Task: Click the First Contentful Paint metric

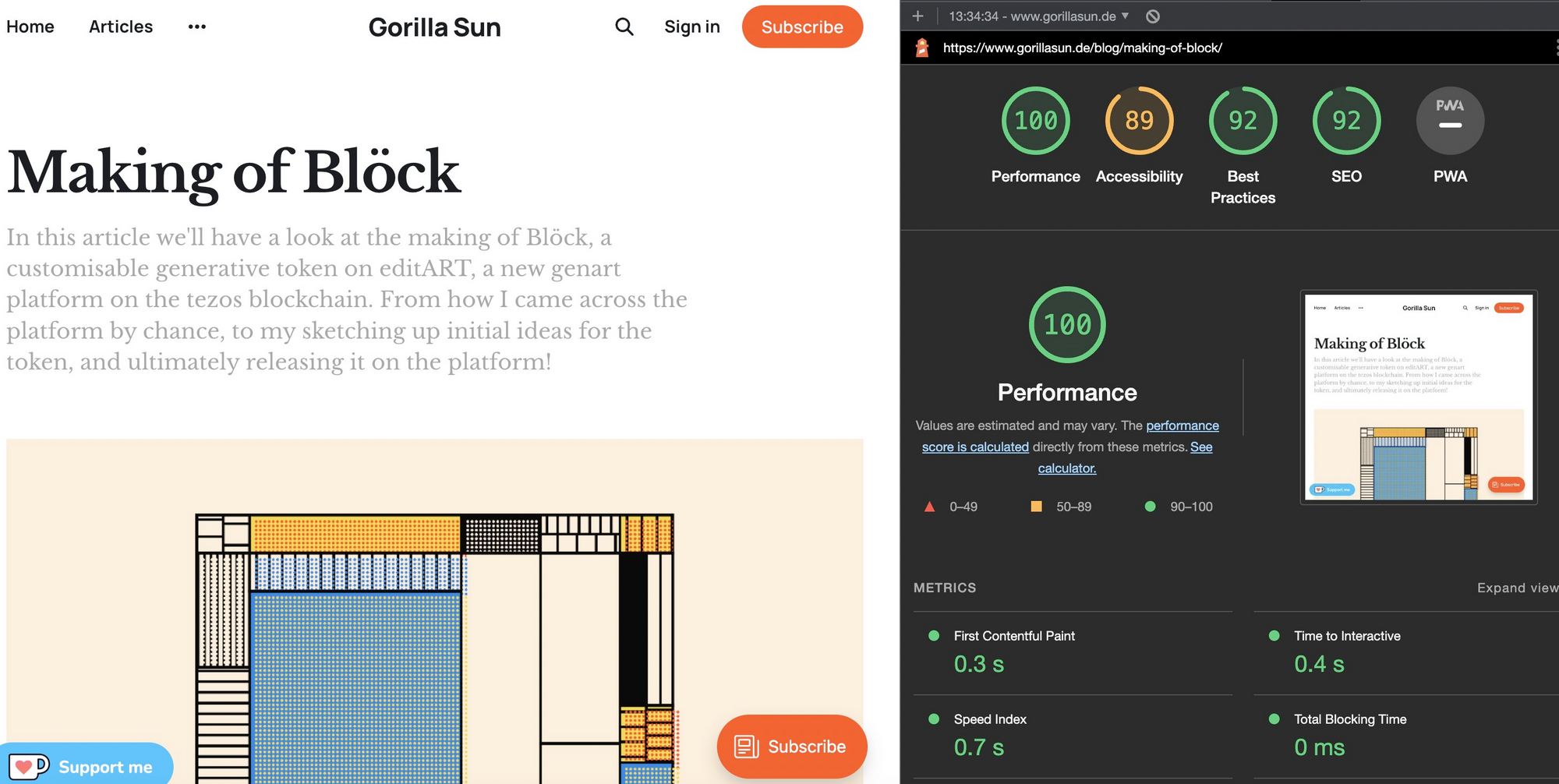Action: (1073, 653)
